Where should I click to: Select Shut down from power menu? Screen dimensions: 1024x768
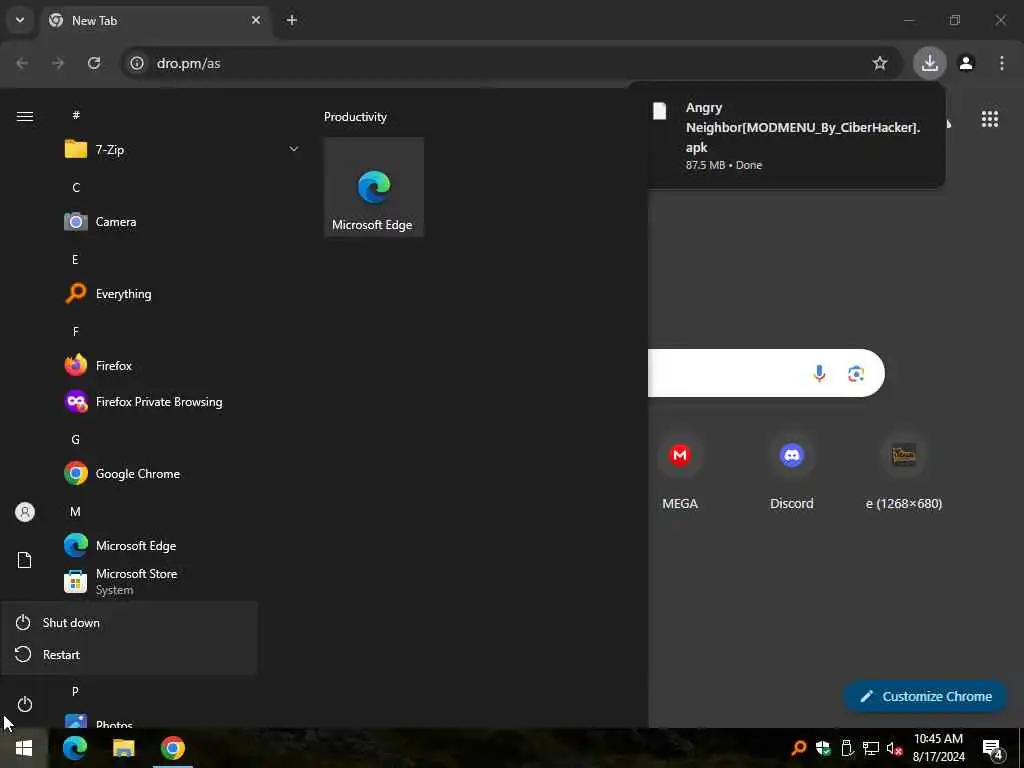pos(129,622)
